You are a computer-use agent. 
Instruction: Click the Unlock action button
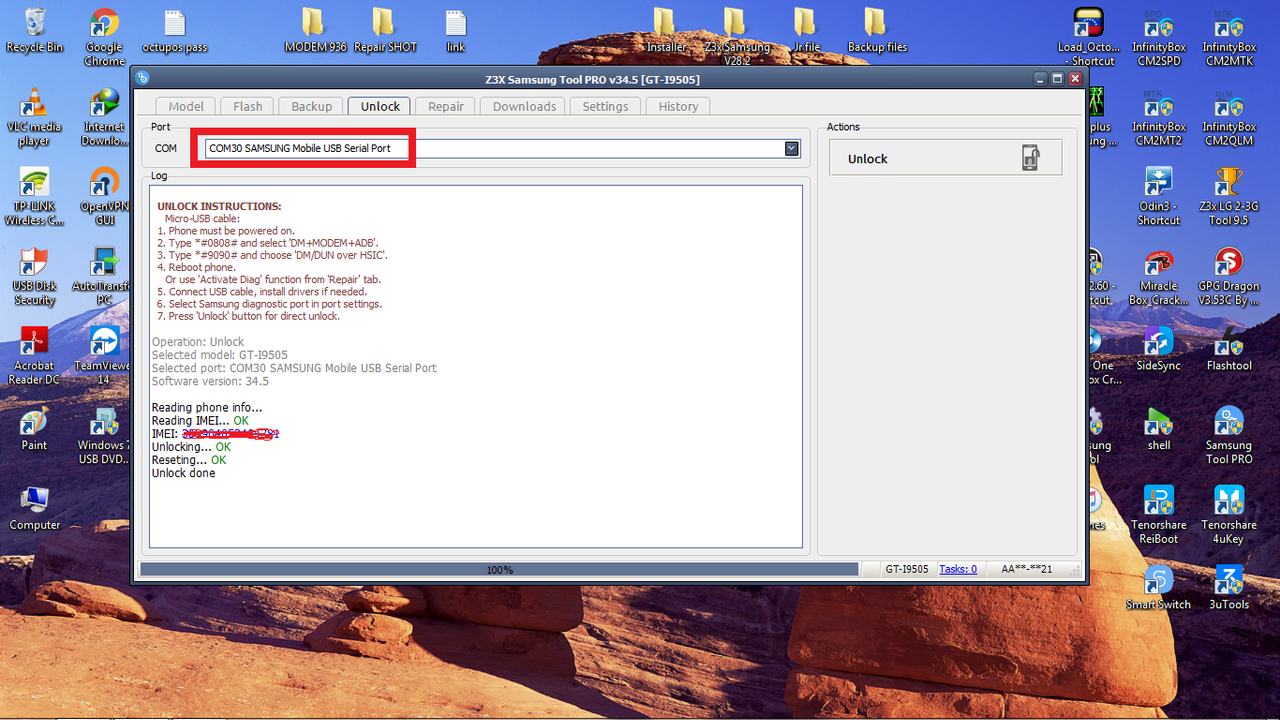[x=946, y=158]
